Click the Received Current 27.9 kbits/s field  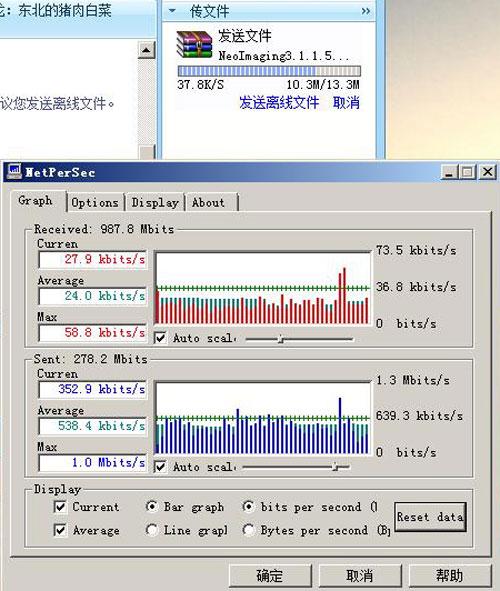tap(93, 259)
